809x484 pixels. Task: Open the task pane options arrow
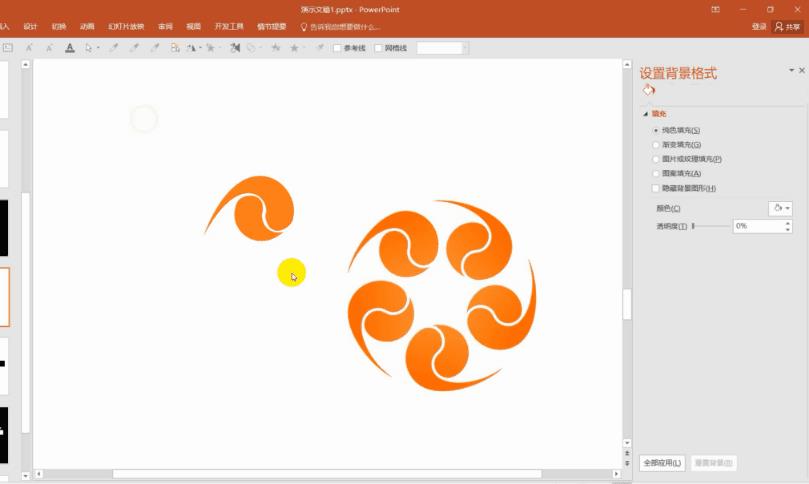point(791,71)
